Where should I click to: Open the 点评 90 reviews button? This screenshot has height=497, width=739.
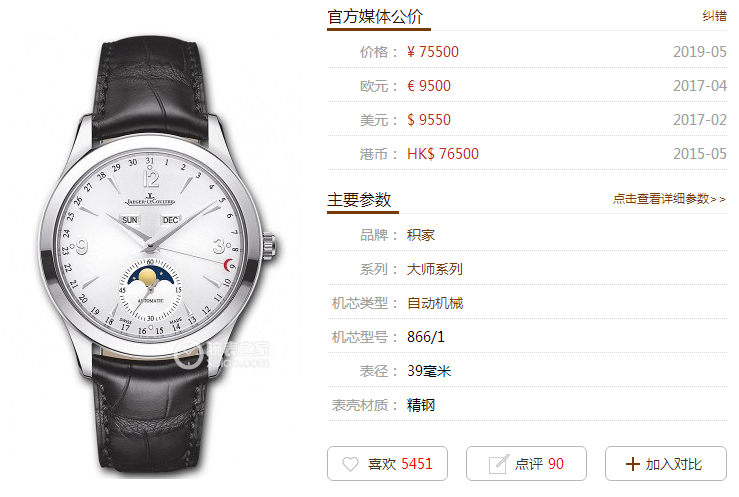[x=526, y=464]
